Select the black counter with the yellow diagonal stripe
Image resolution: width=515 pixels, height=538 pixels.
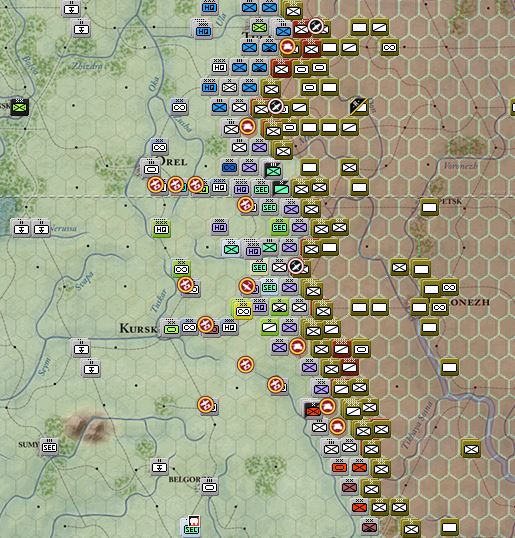(359, 106)
